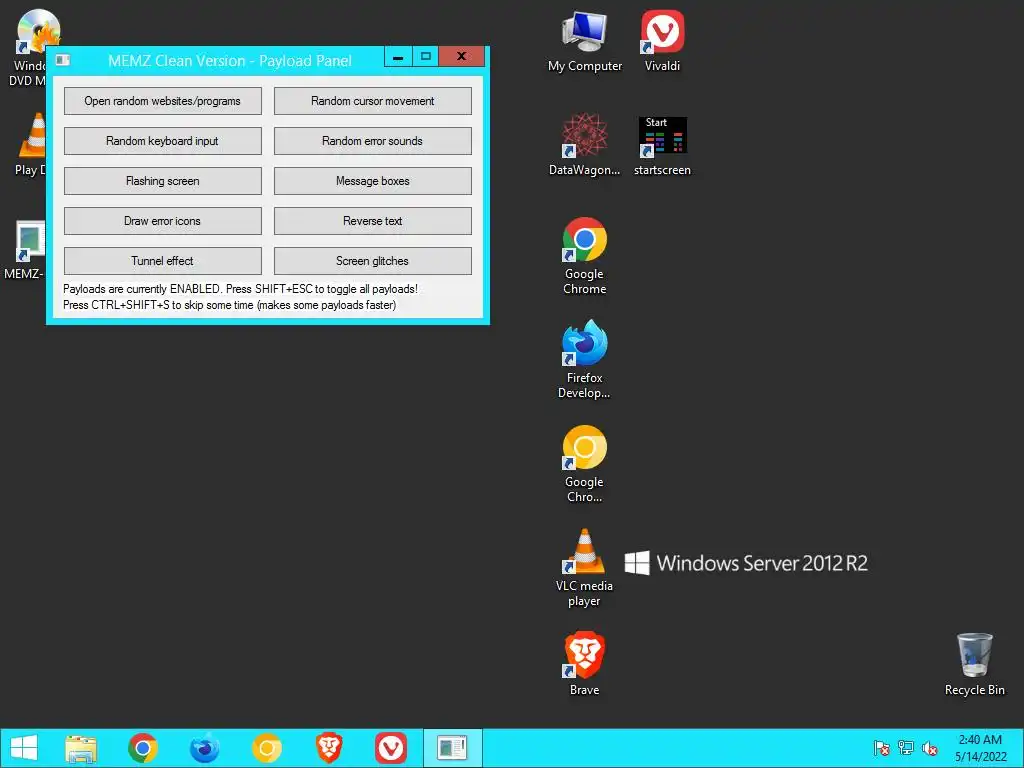Viewport: 1024px width, 768px height.
Task: Close the MEMZ Payload Panel window
Action: (x=462, y=57)
